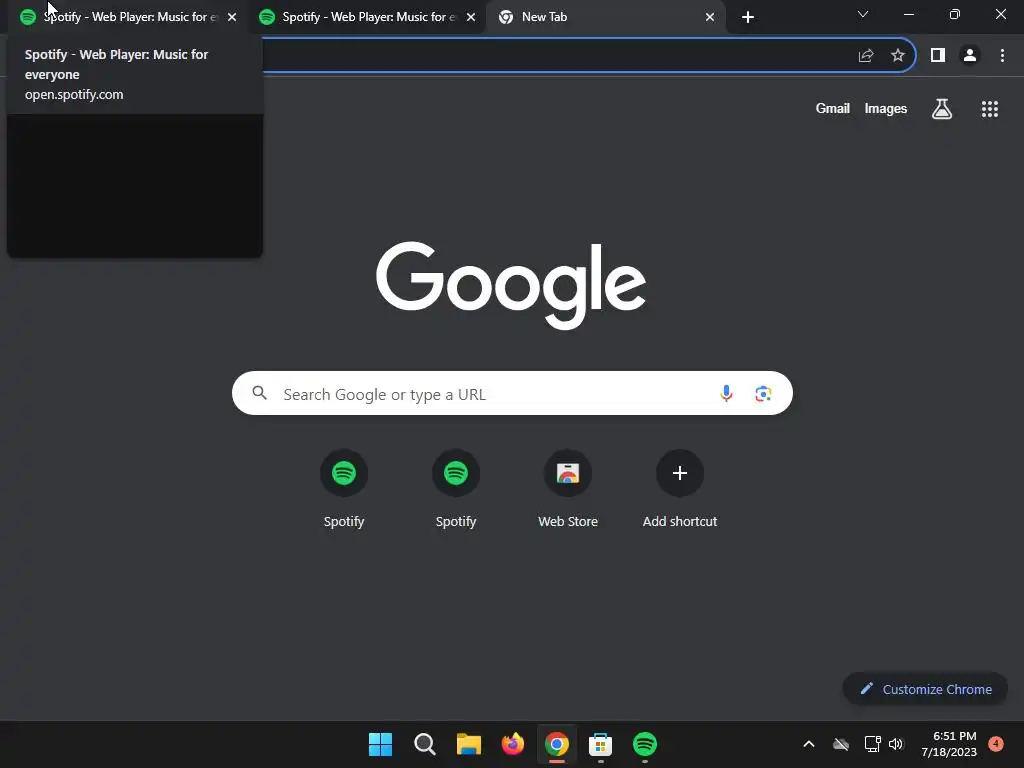Show hidden system tray icons
The width and height of the screenshot is (1024, 768).
tap(808, 744)
